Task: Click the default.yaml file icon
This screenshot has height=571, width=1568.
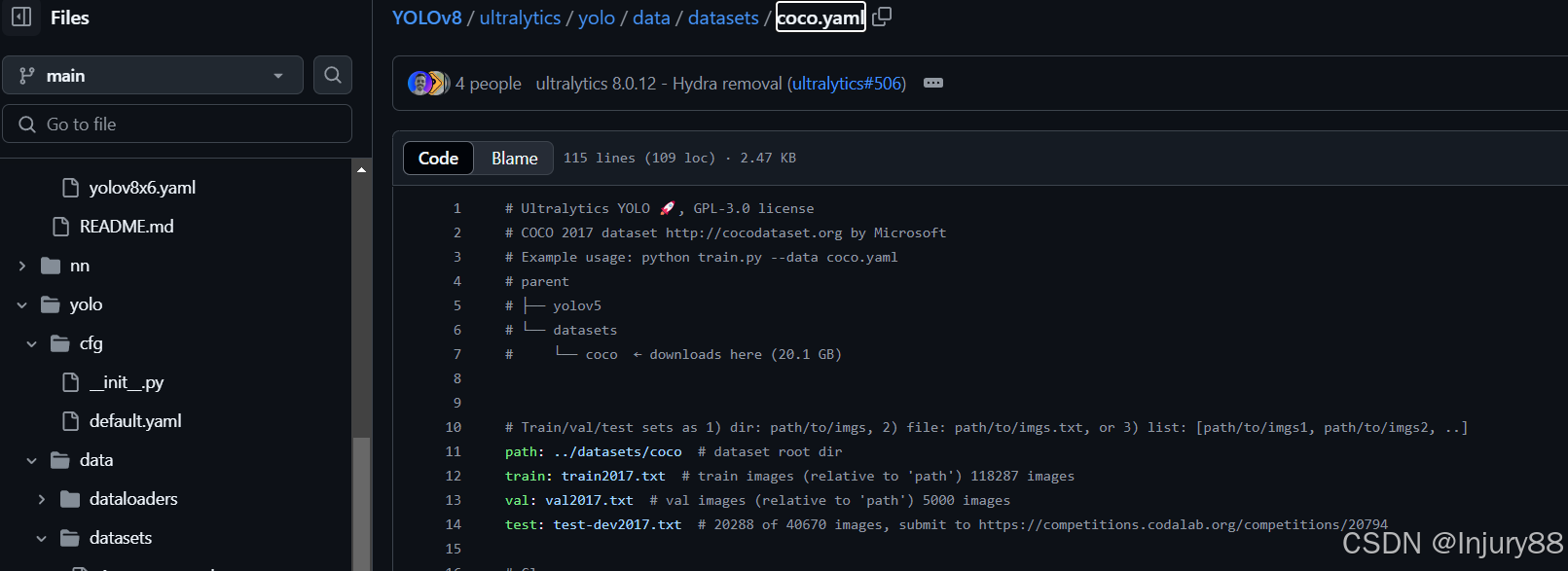Action: [70, 421]
